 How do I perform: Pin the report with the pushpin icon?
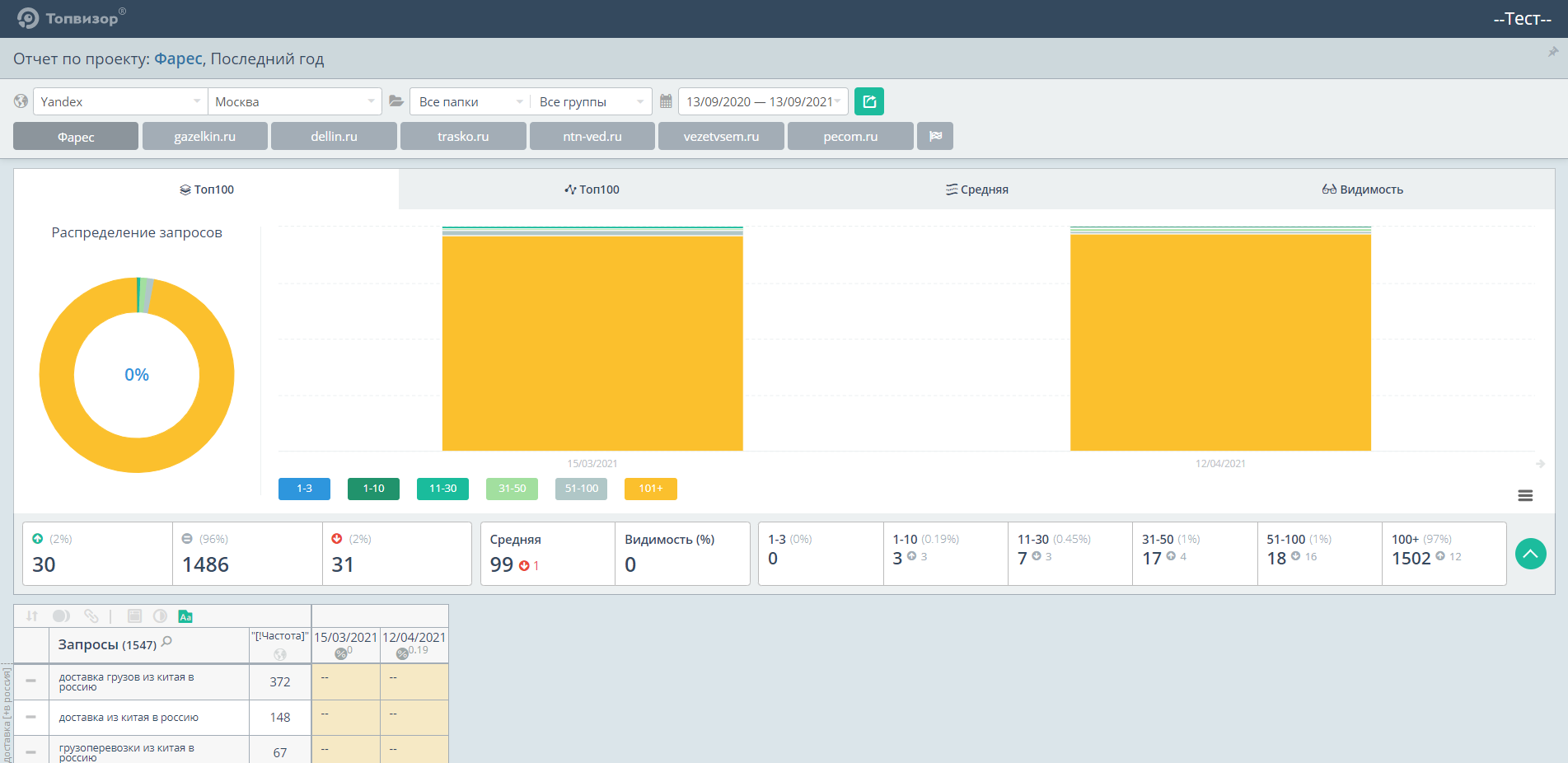[x=1553, y=52]
